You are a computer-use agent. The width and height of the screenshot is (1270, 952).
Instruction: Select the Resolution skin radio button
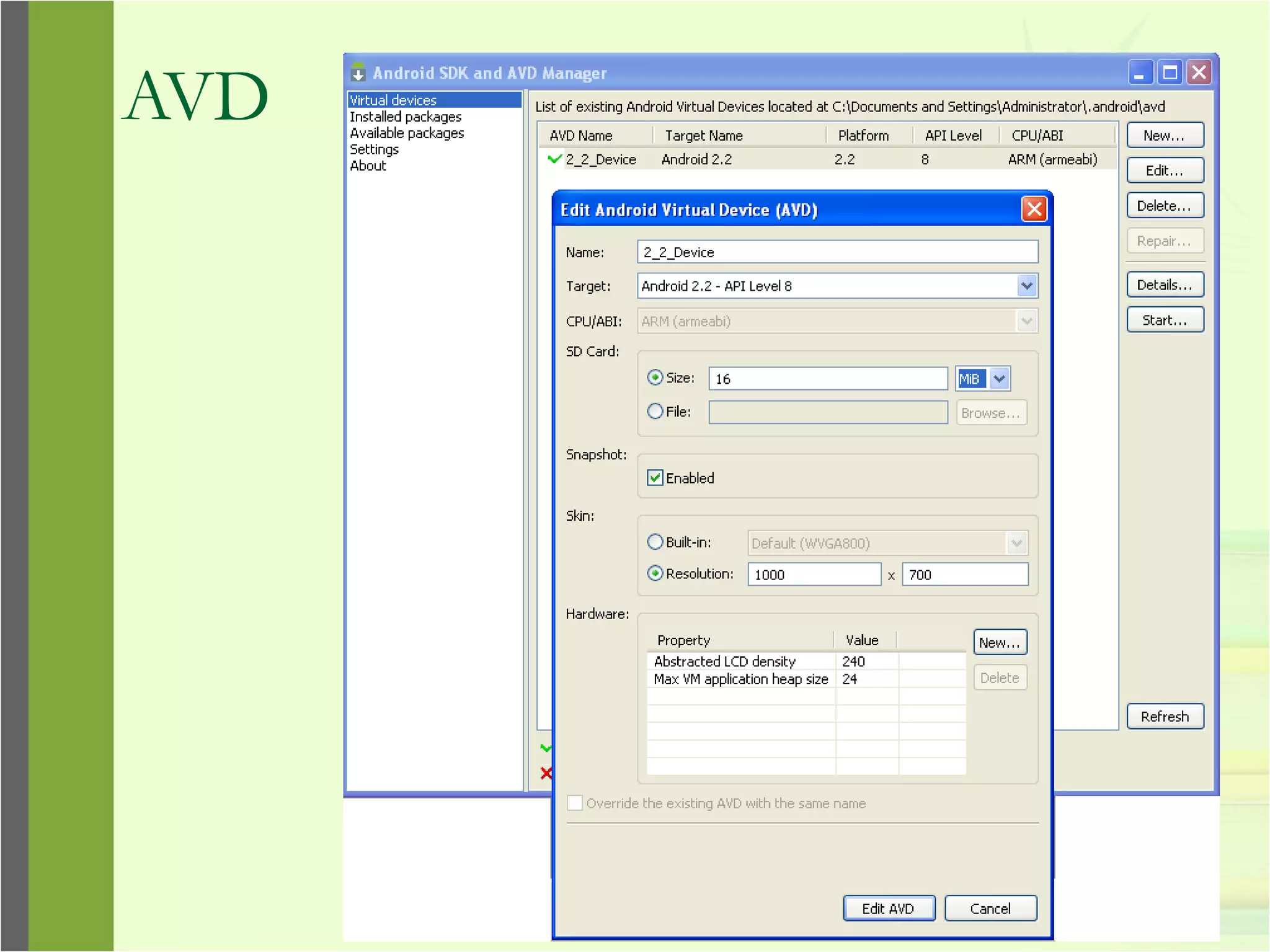tap(655, 573)
